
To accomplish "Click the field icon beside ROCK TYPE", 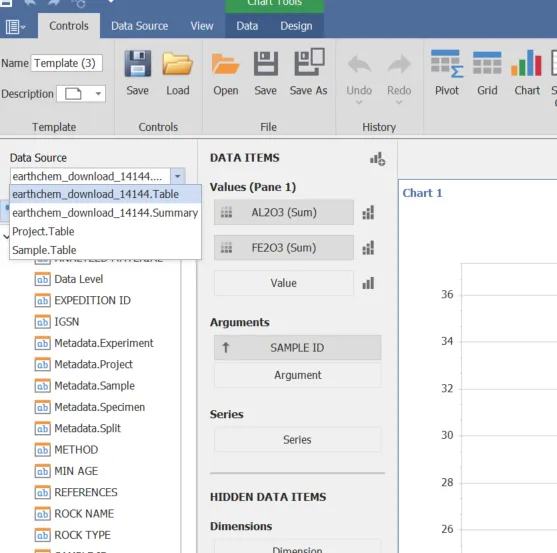I will click(x=43, y=535).
